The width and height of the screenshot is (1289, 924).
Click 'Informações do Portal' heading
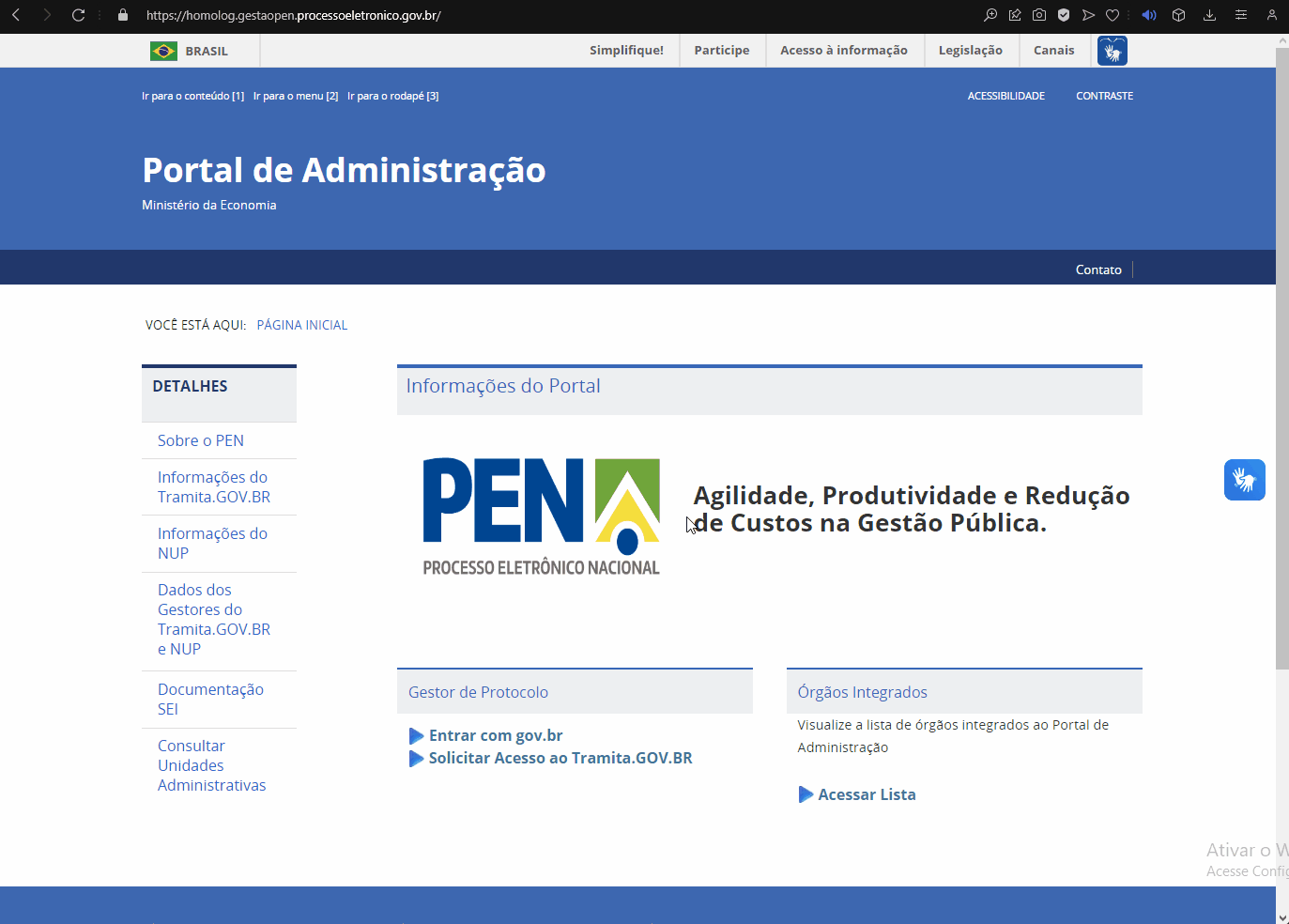pyautogui.click(x=503, y=386)
